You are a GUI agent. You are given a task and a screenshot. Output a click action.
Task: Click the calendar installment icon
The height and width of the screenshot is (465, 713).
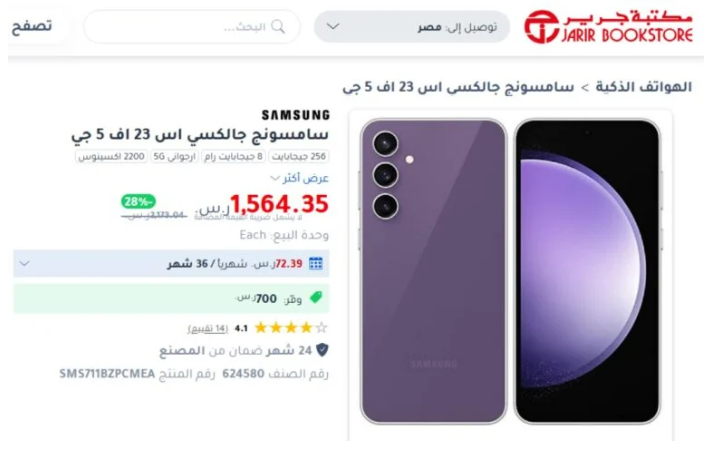coord(316,264)
